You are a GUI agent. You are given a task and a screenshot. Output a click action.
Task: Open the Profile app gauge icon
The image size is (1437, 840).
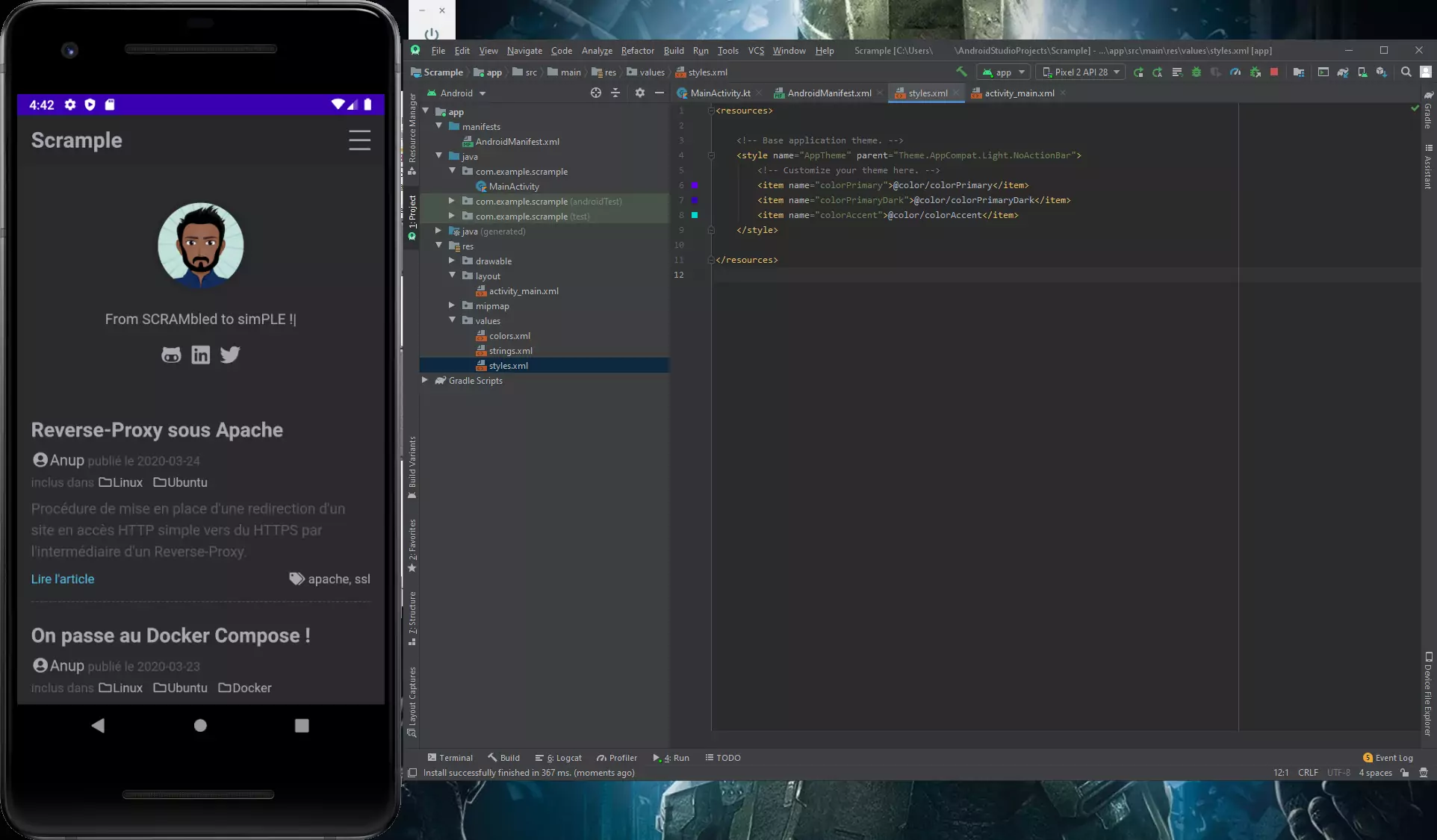pos(1235,72)
